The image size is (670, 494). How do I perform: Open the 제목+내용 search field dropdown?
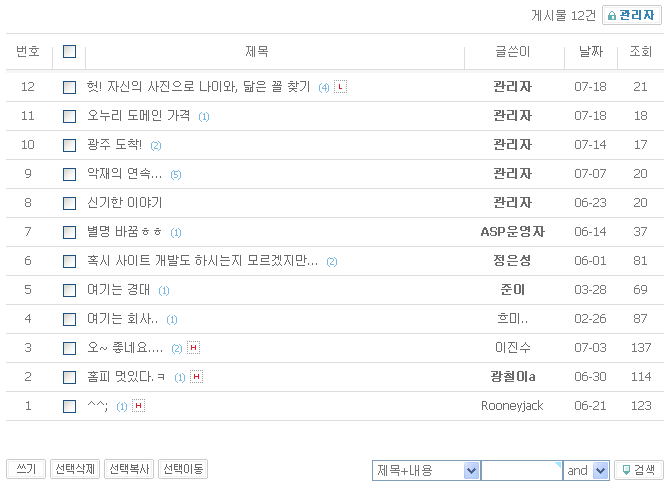pos(426,470)
